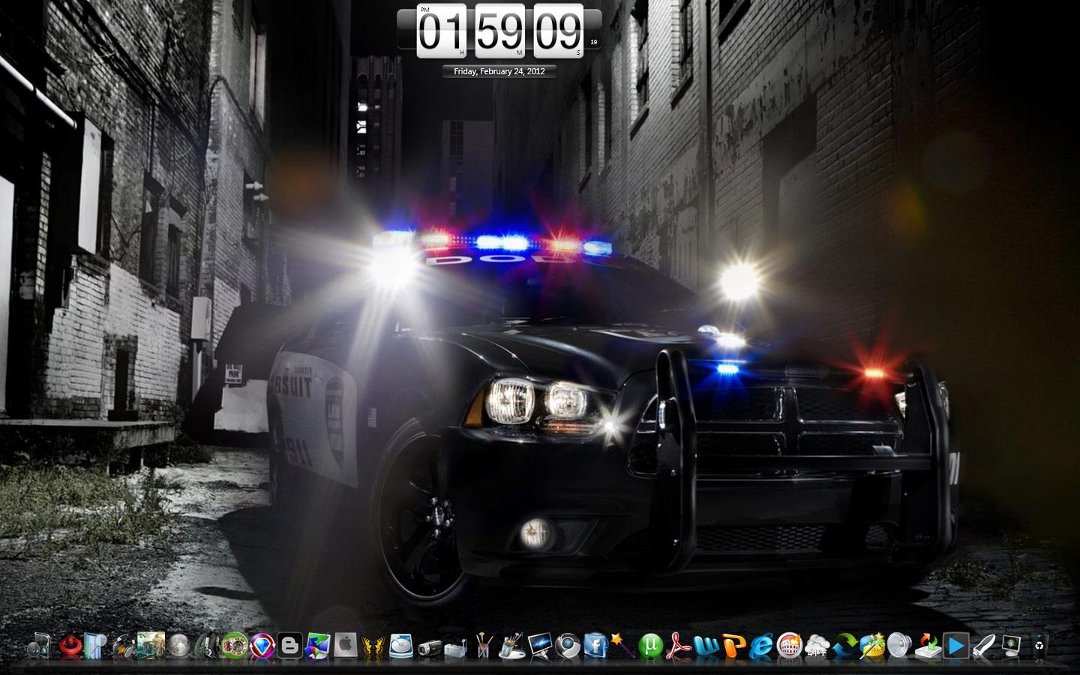
Task: Open the golden butterfly wings dock icon
Action: [373, 646]
